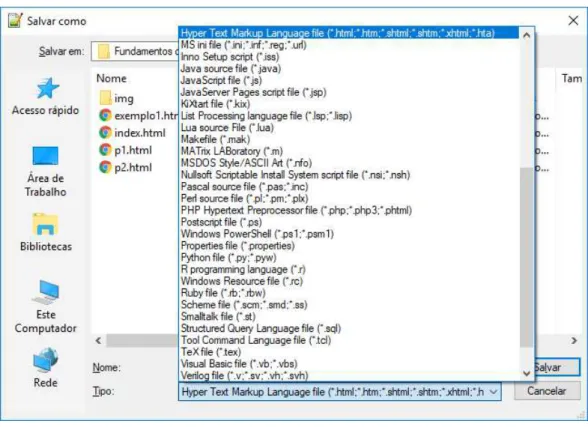The width and height of the screenshot is (588, 427).
Task: Select the p1.html file
Action: click(126, 150)
